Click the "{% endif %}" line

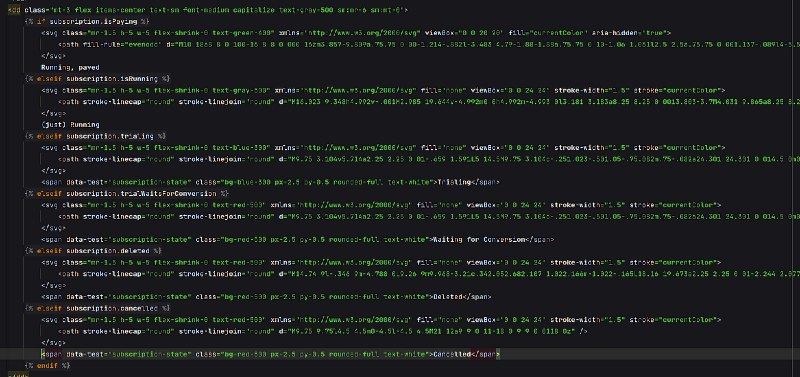(x=47, y=365)
